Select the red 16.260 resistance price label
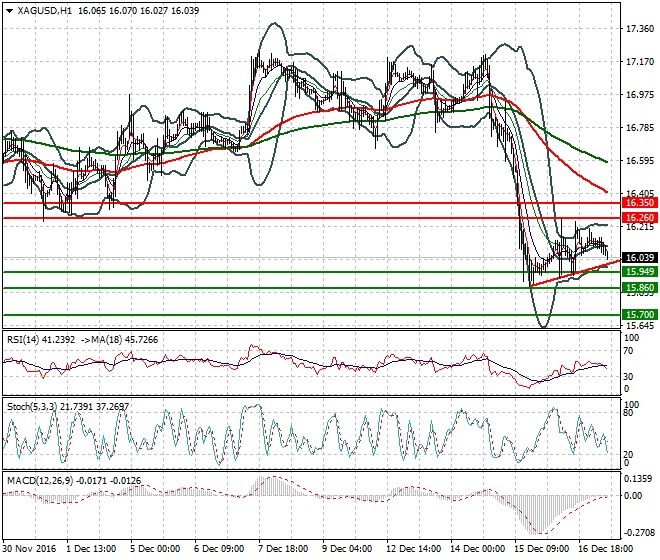Screen dimensions: 660x560 pyautogui.click(x=640, y=218)
